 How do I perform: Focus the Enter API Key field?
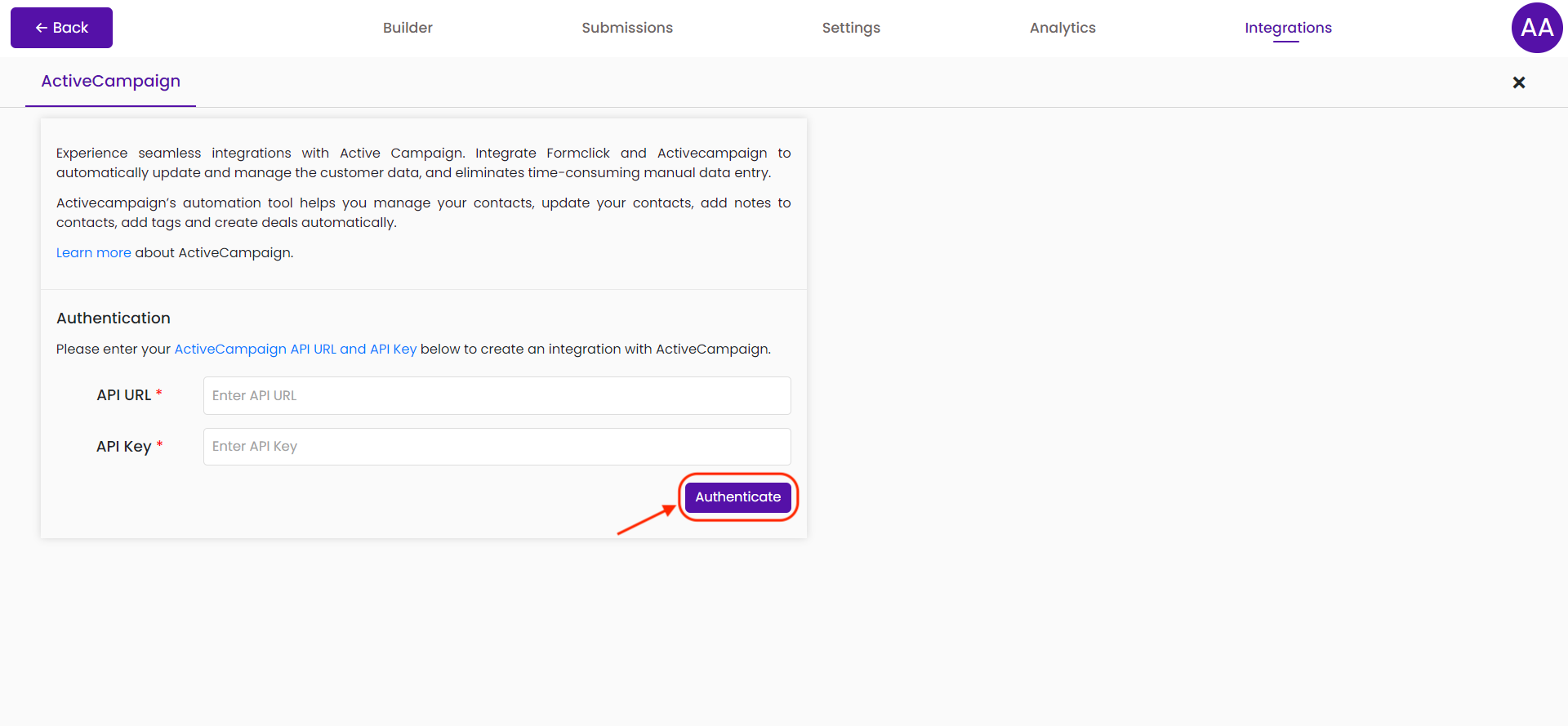(x=497, y=447)
